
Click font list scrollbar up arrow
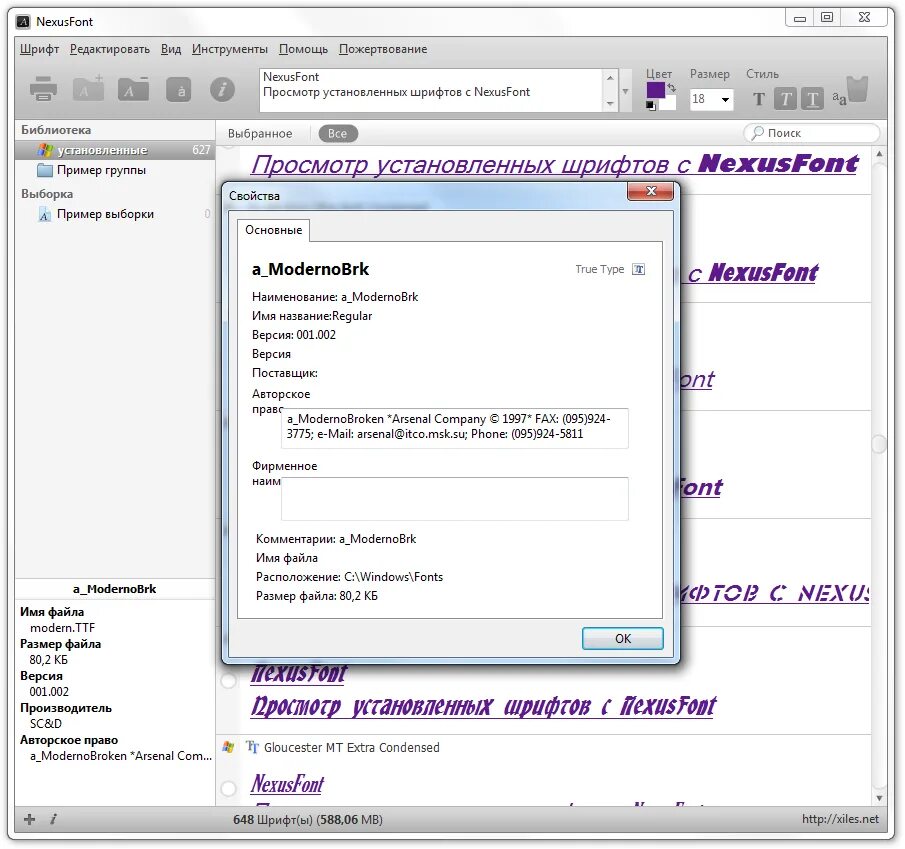pos(879,154)
